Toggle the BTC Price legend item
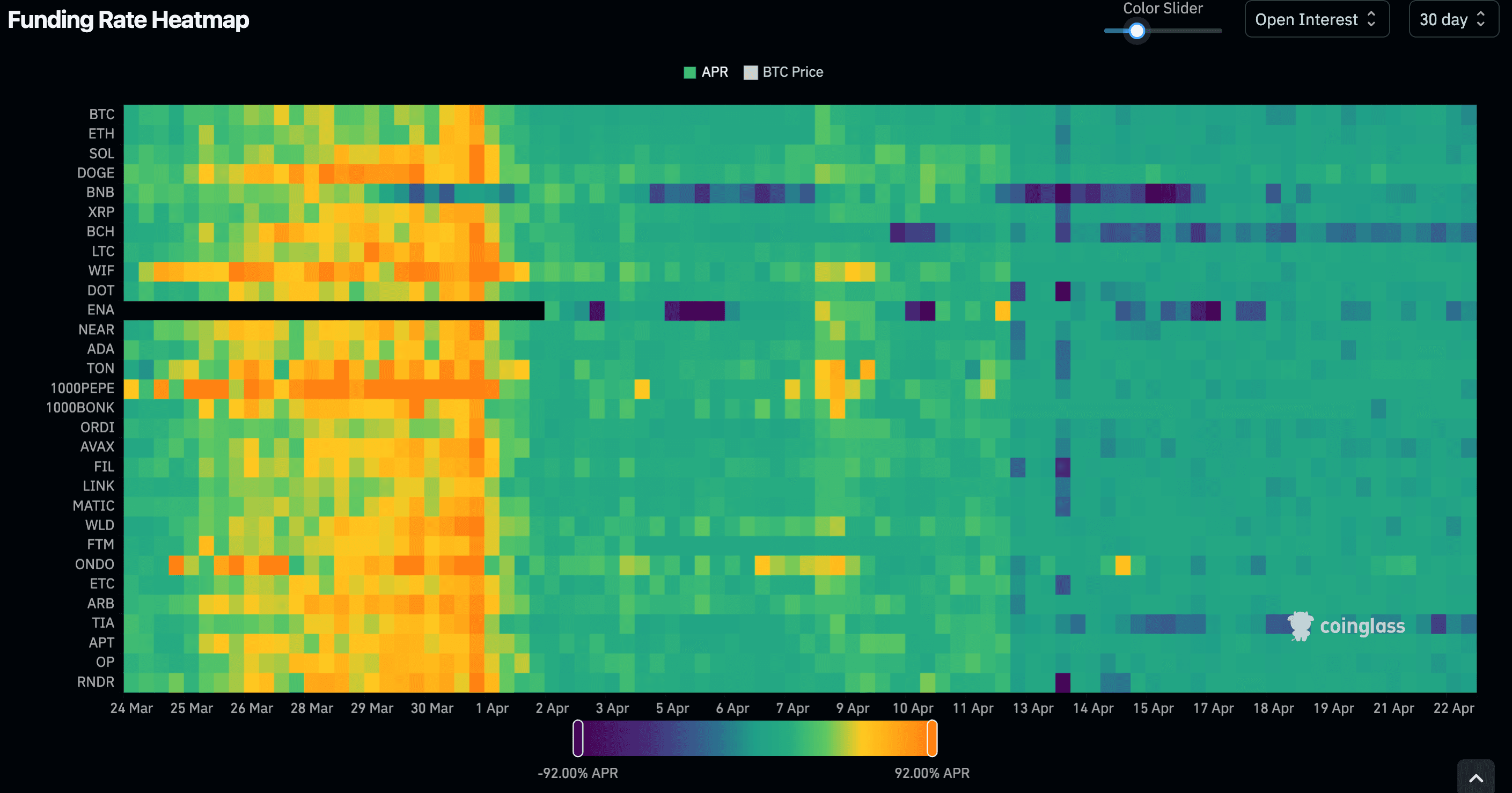 783,72
